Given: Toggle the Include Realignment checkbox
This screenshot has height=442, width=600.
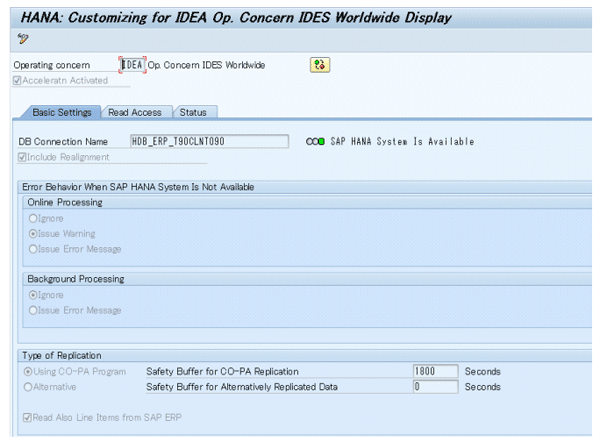Looking at the screenshot, I should coord(23,156).
